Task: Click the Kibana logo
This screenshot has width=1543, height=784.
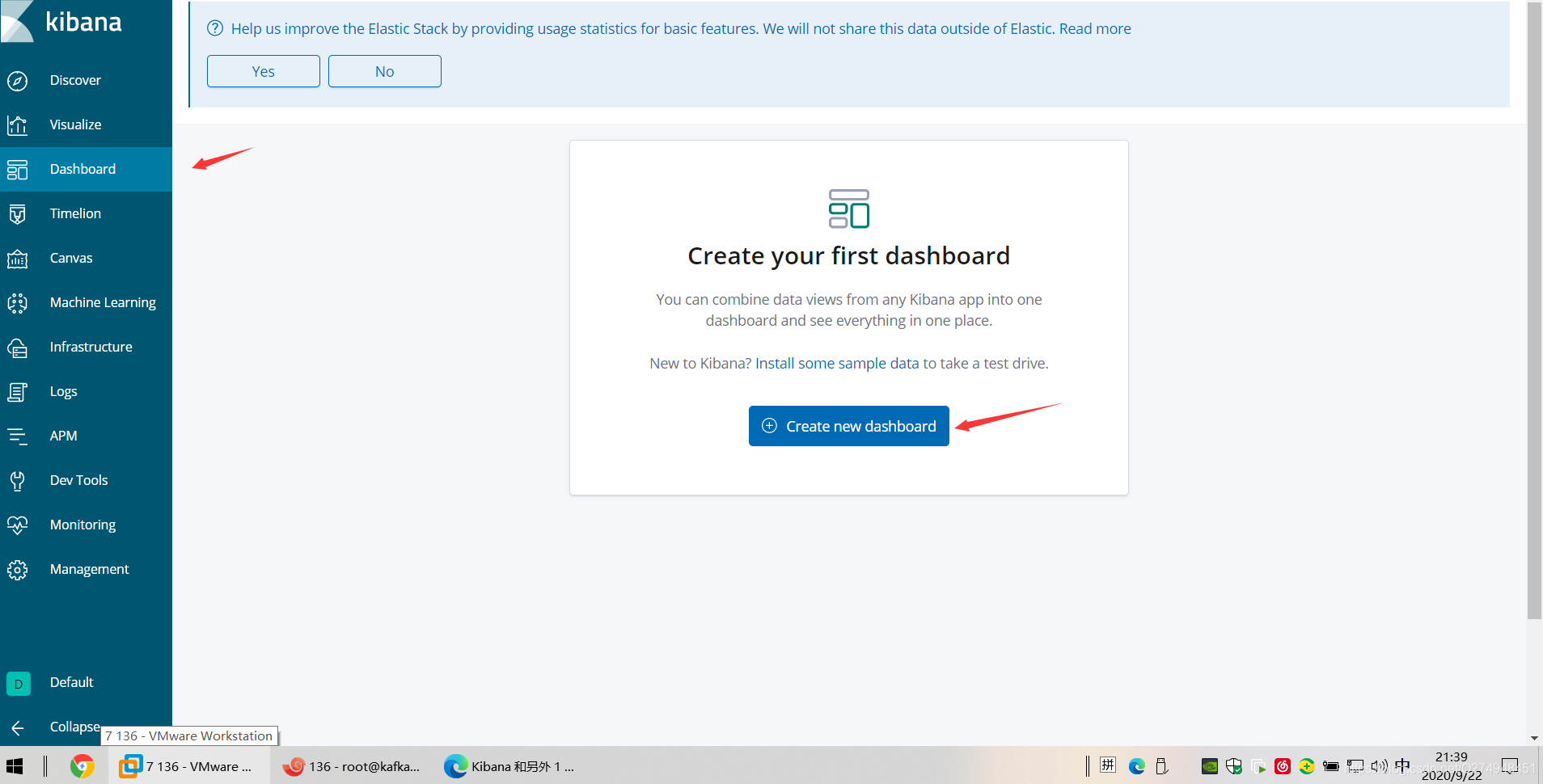Action: click(x=61, y=21)
